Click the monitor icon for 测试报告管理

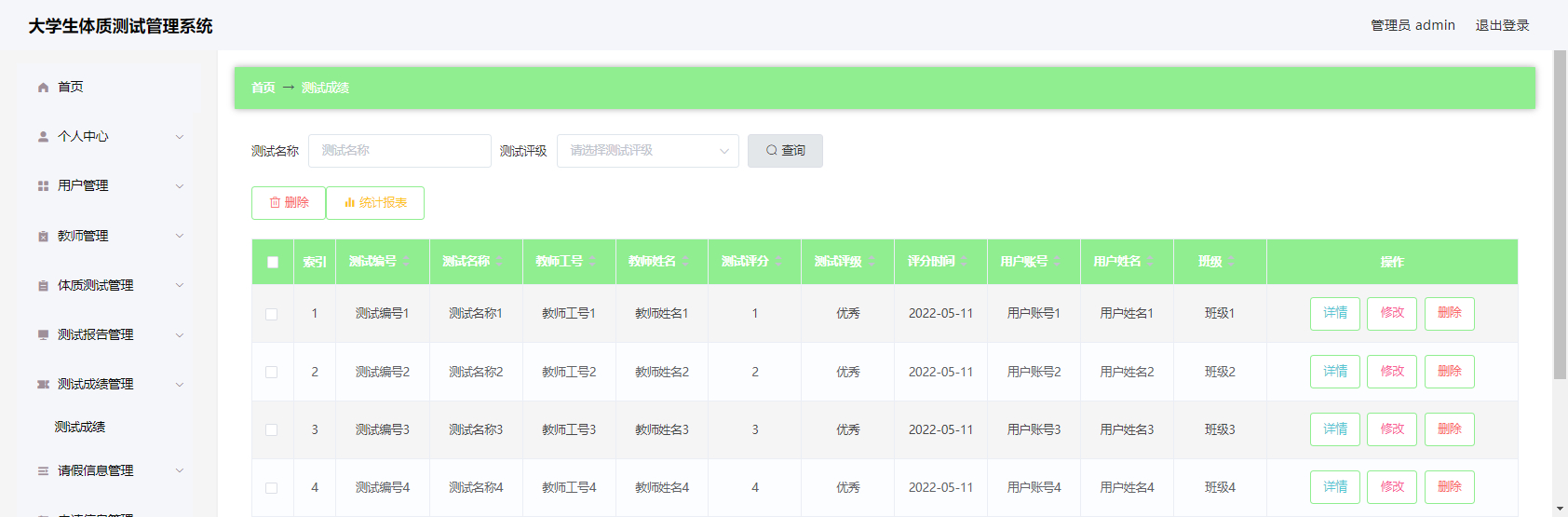tap(43, 334)
